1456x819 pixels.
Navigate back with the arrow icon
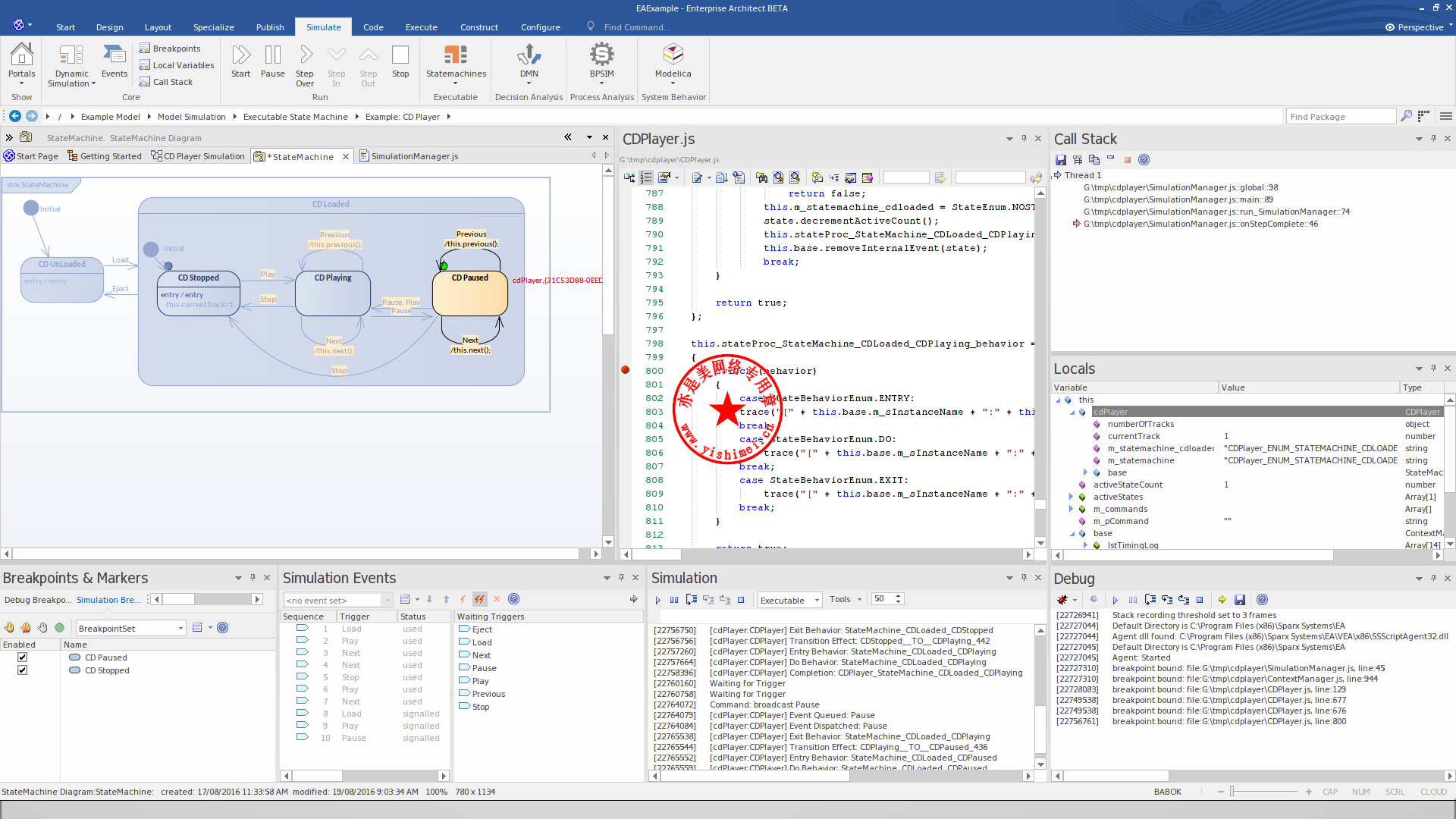[x=15, y=116]
